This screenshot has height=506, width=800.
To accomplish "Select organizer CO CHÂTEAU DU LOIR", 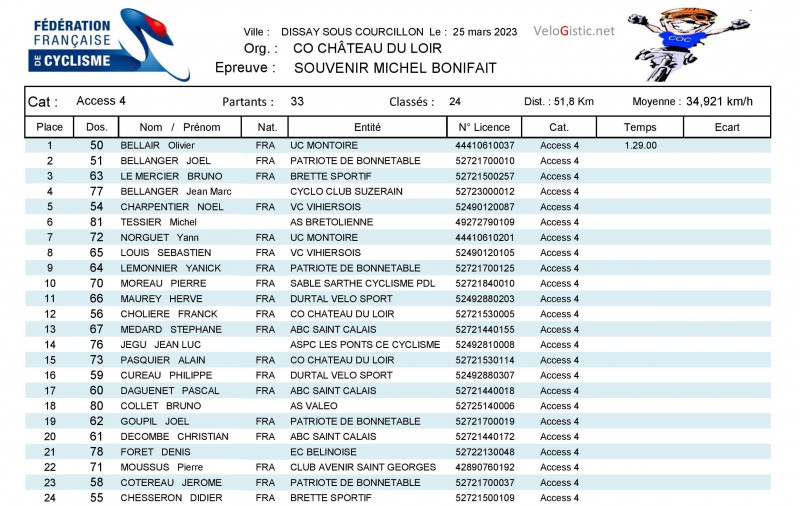I will pos(367,48).
